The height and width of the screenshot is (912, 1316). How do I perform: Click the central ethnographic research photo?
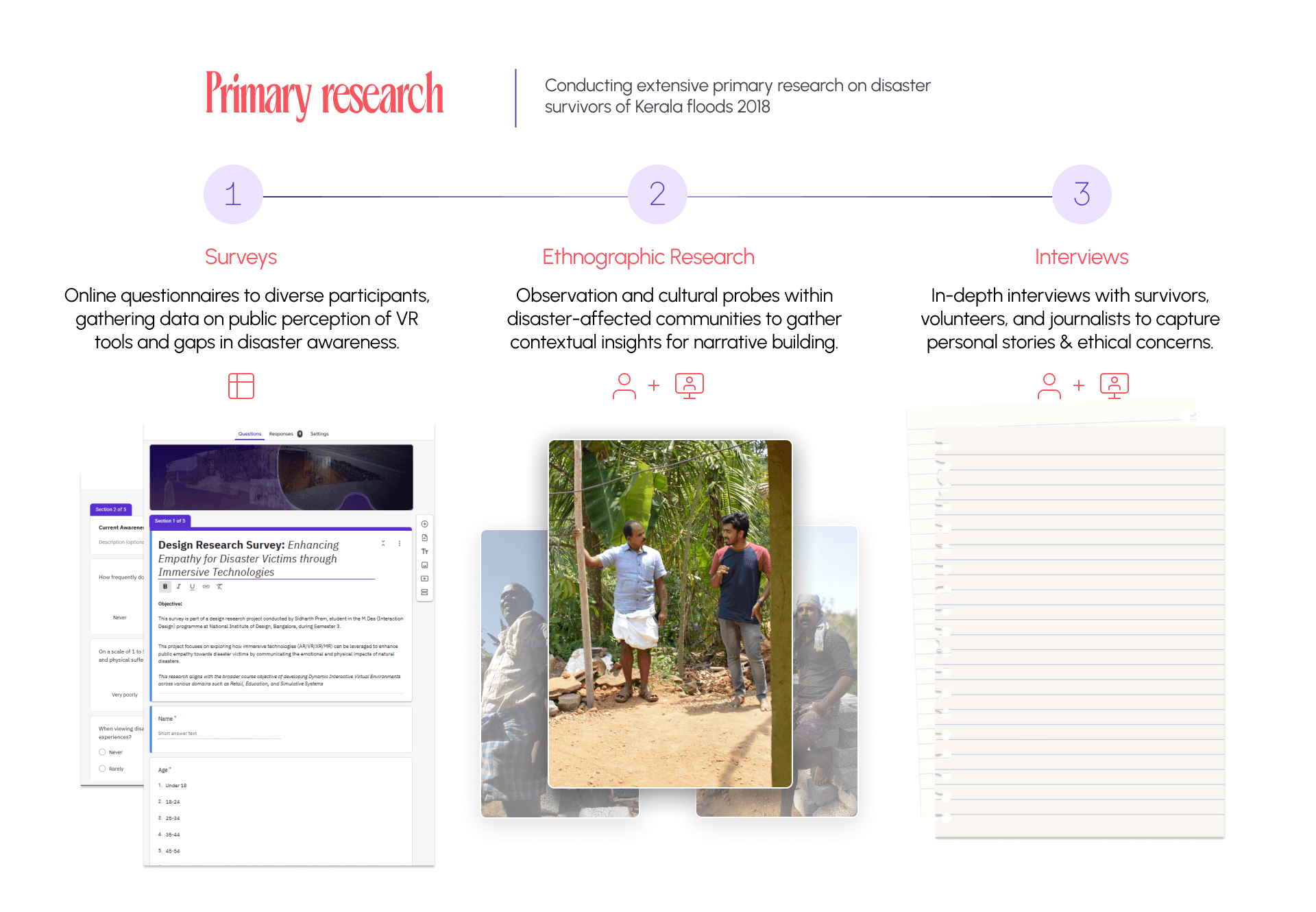pyautogui.click(x=670, y=614)
